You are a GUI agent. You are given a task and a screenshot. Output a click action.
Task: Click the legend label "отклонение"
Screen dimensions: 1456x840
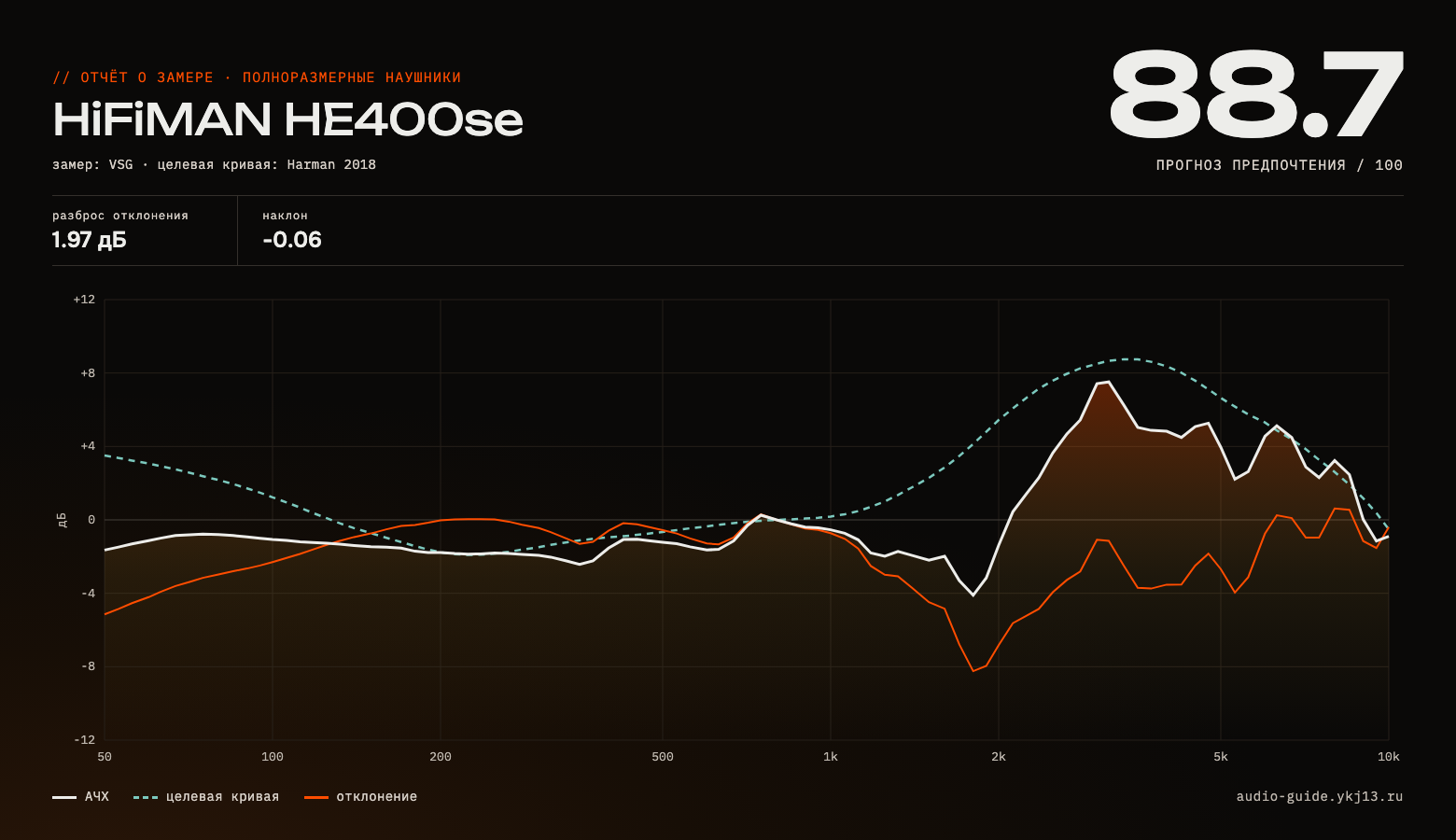click(377, 797)
